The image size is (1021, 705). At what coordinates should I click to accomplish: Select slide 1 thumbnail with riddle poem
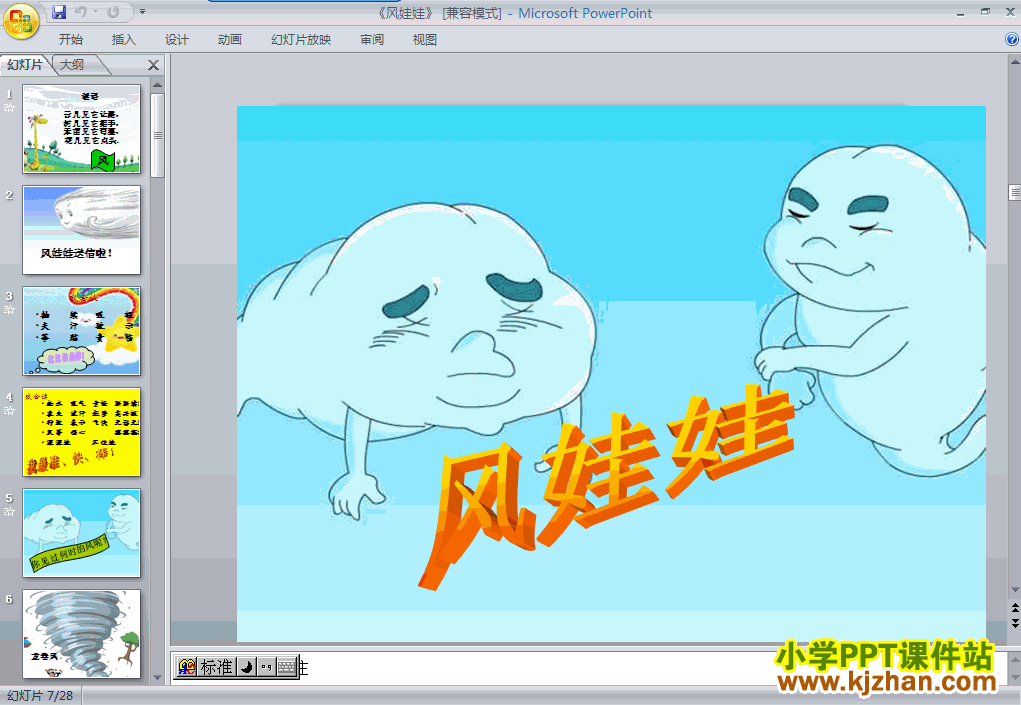coord(81,129)
